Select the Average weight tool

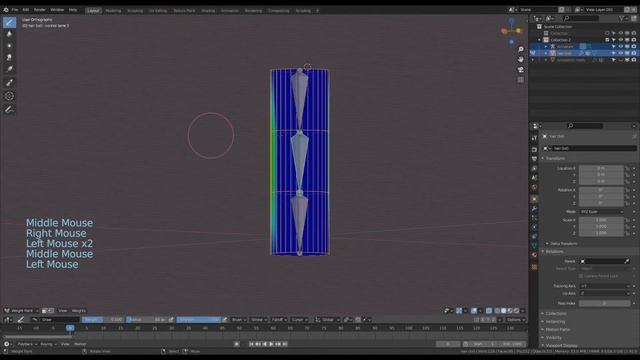tap(9, 46)
